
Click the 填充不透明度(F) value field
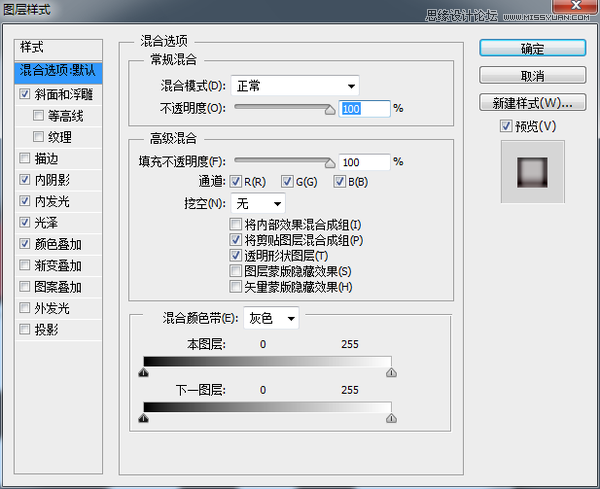point(364,162)
